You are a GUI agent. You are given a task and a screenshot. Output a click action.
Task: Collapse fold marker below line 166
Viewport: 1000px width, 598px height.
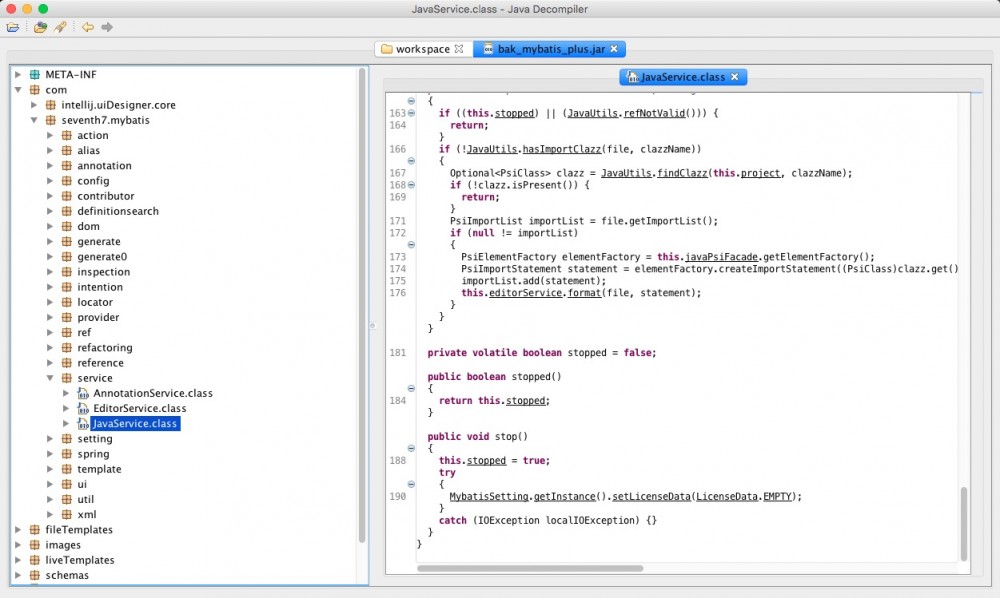[x=411, y=161]
